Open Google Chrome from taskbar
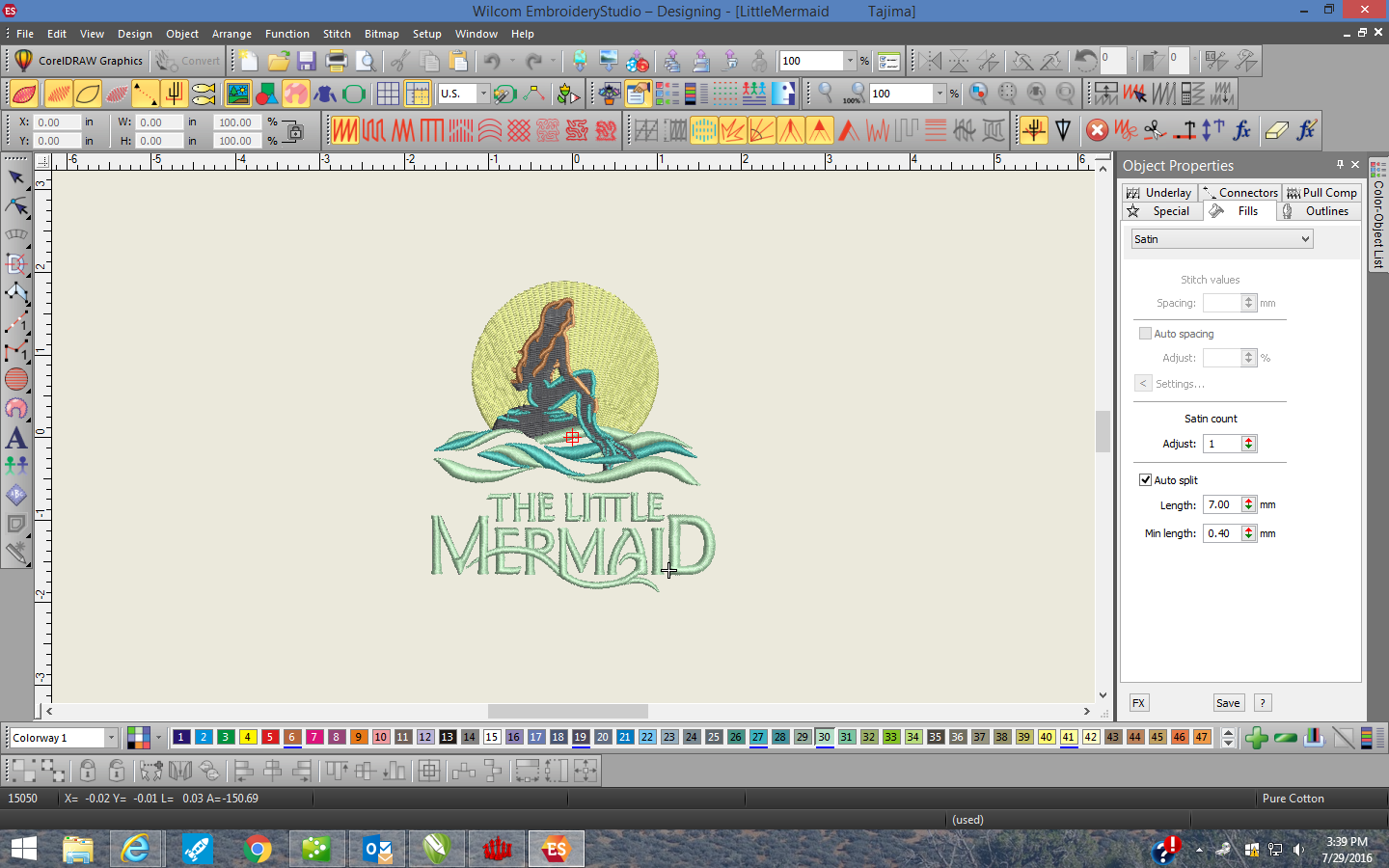The height and width of the screenshot is (868, 1389). (x=258, y=849)
